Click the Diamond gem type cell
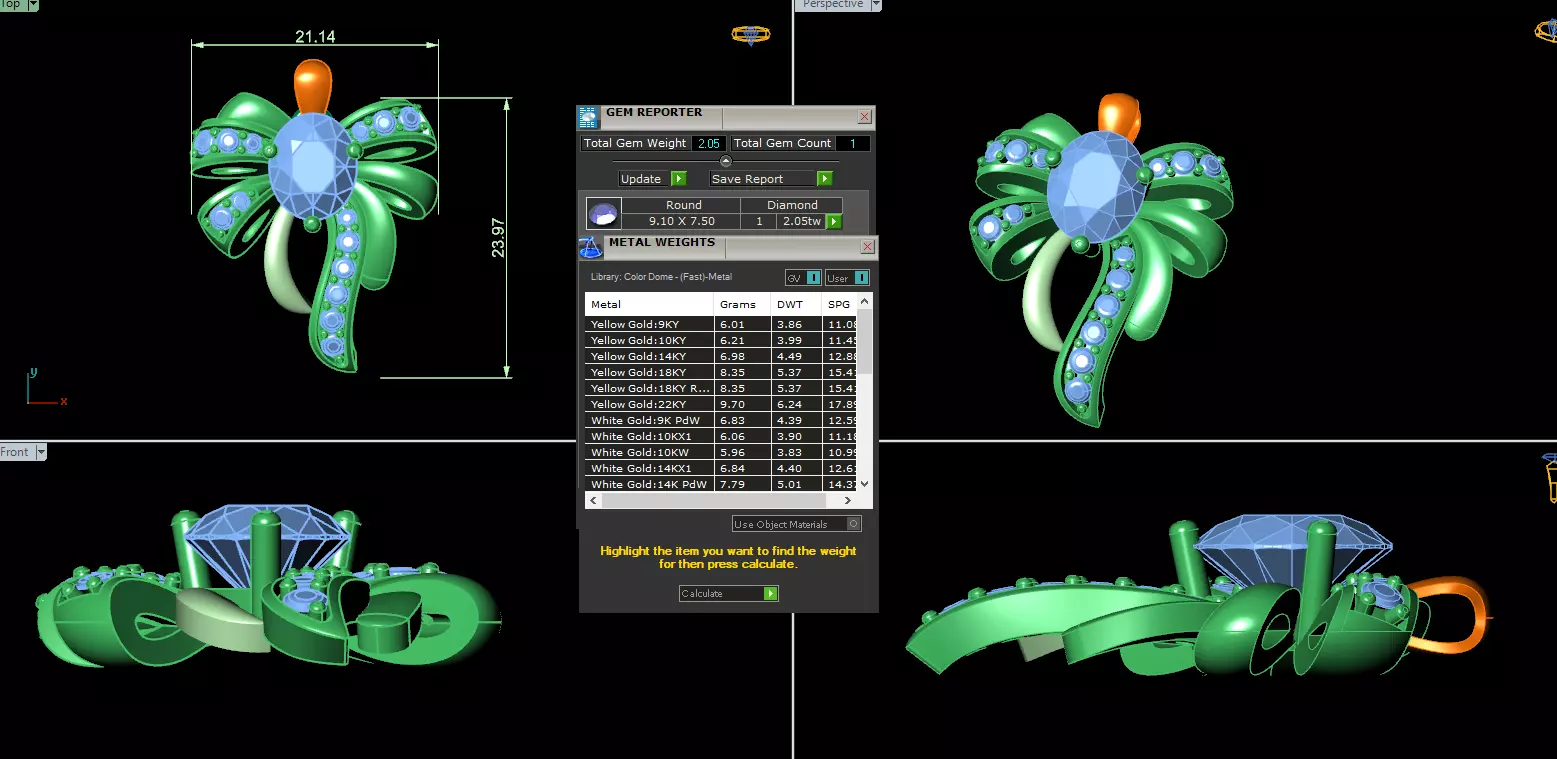 [792, 204]
